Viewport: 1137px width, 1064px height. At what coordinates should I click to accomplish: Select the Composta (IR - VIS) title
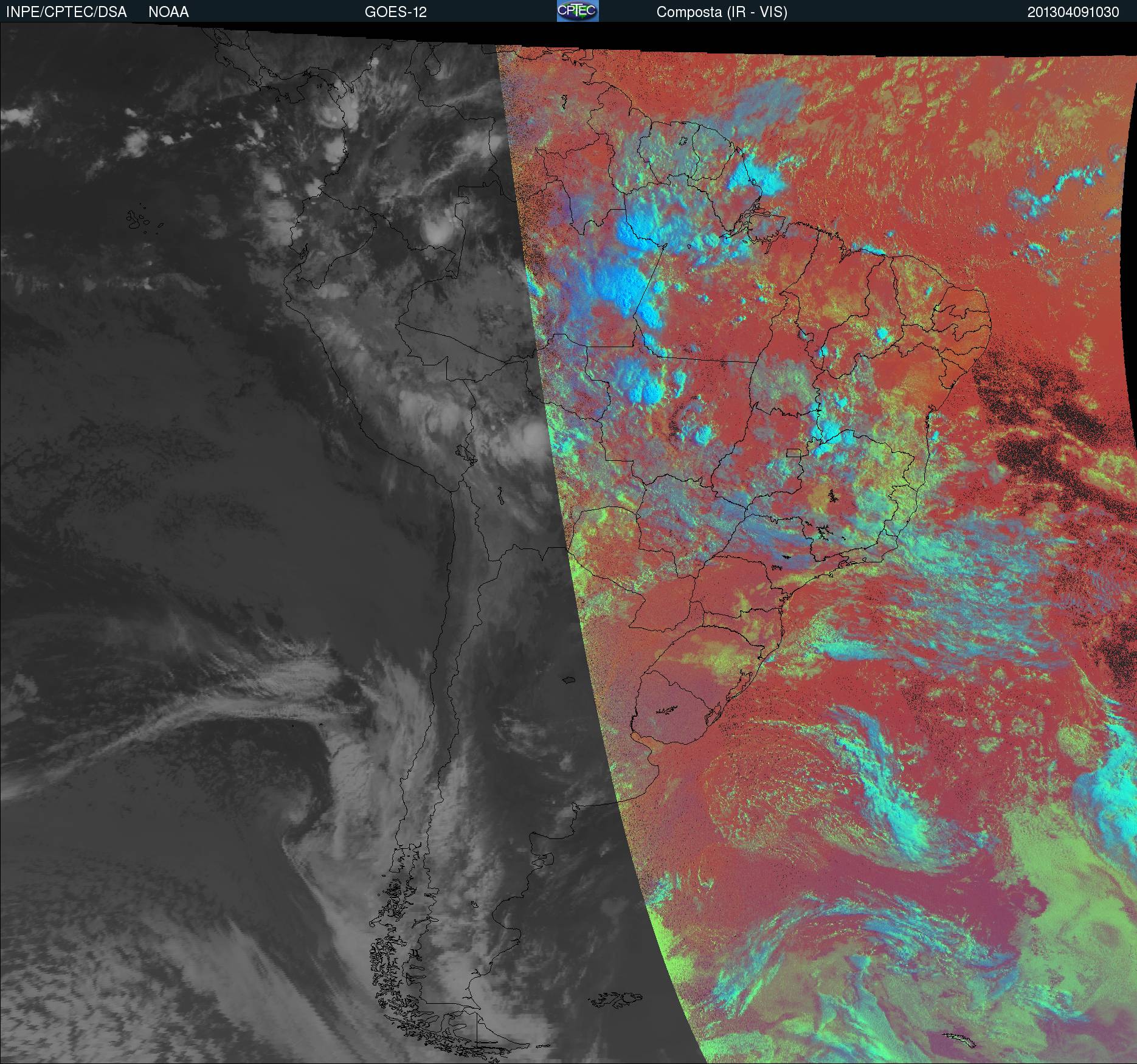pyautogui.click(x=722, y=12)
